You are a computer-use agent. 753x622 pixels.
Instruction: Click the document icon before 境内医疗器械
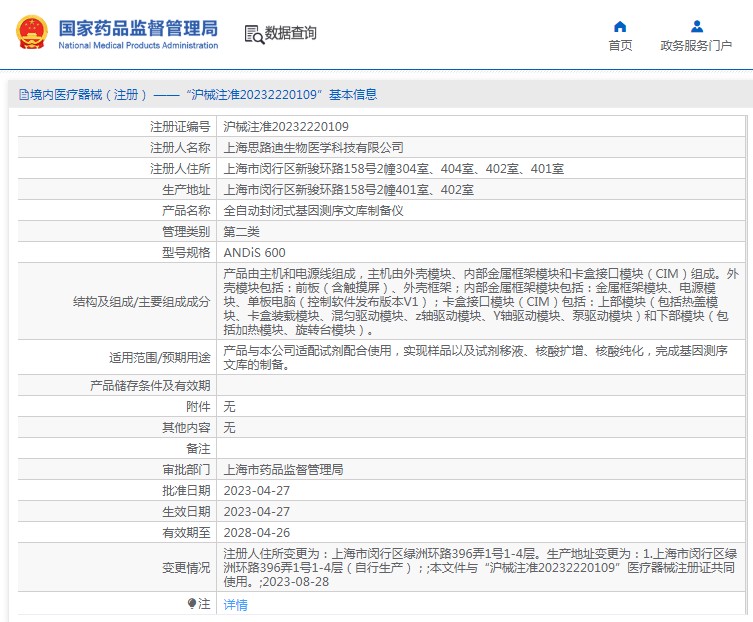(x=24, y=95)
